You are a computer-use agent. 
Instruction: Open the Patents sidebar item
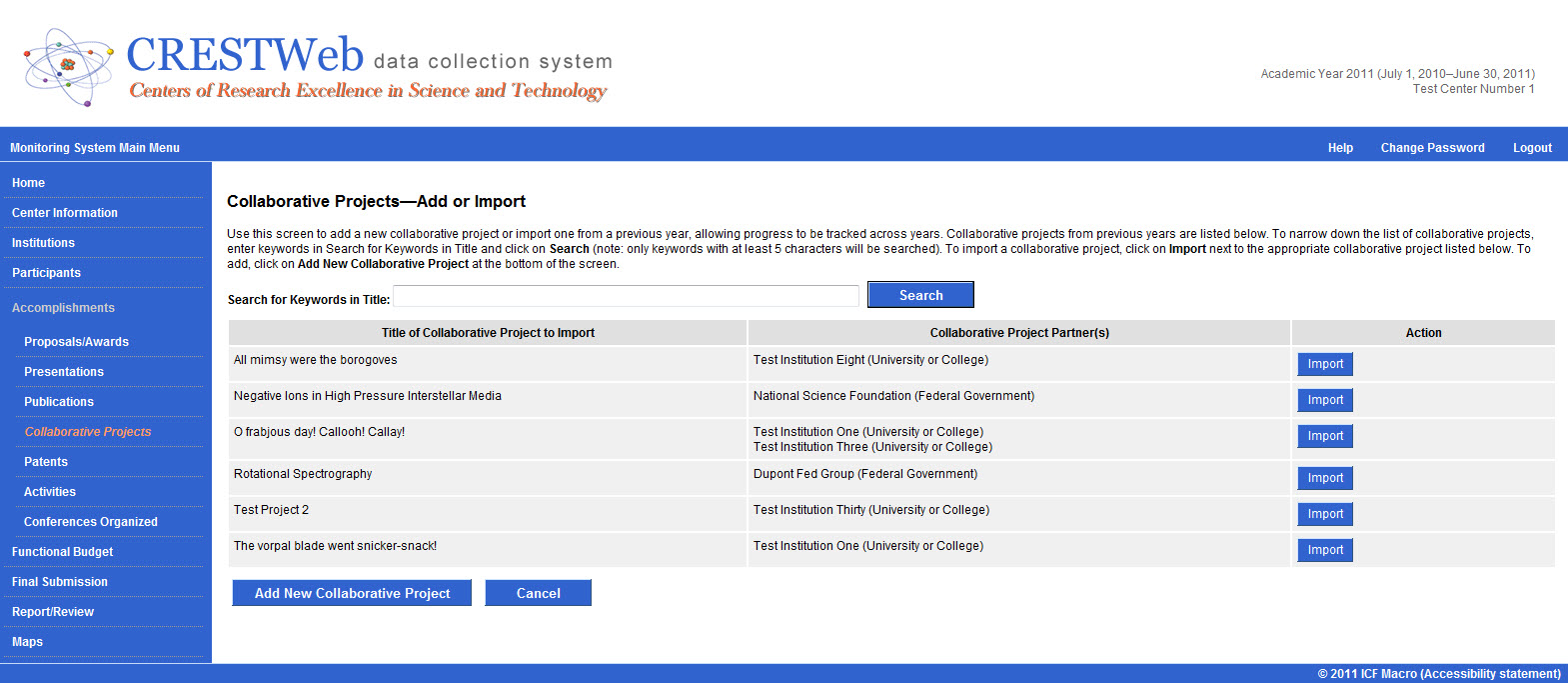(46, 462)
